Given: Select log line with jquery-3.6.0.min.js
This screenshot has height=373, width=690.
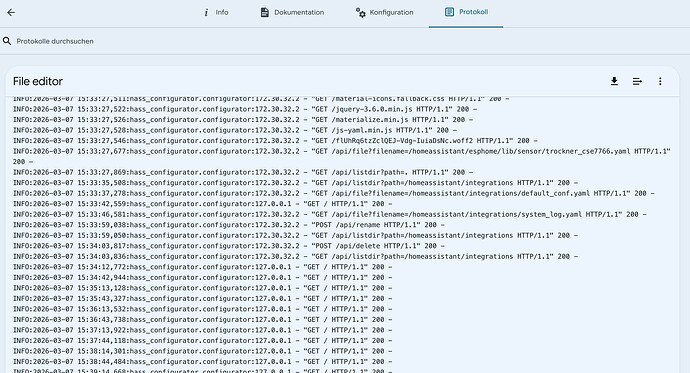Looking at the screenshot, I should point(245,109).
